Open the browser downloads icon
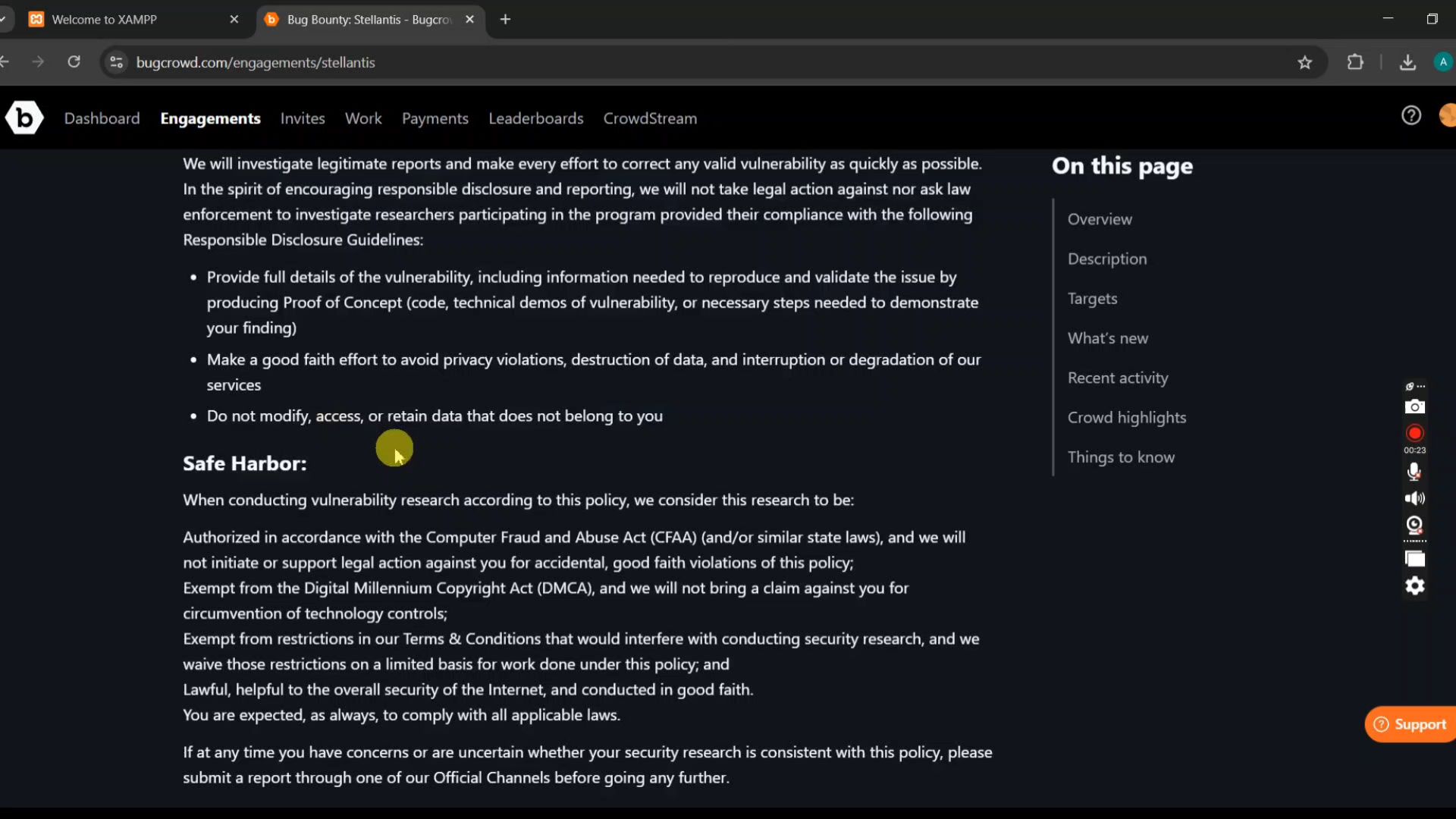The image size is (1456, 819). [x=1407, y=62]
